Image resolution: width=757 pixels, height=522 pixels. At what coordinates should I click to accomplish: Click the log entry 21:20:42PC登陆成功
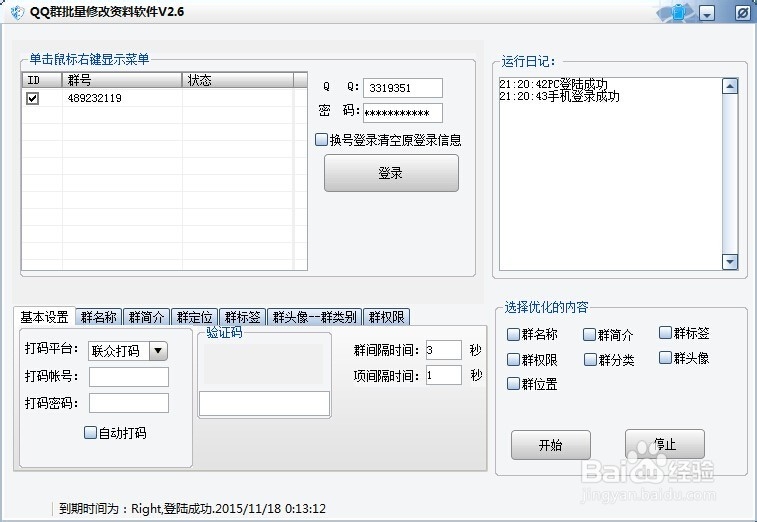[x=553, y=84]
